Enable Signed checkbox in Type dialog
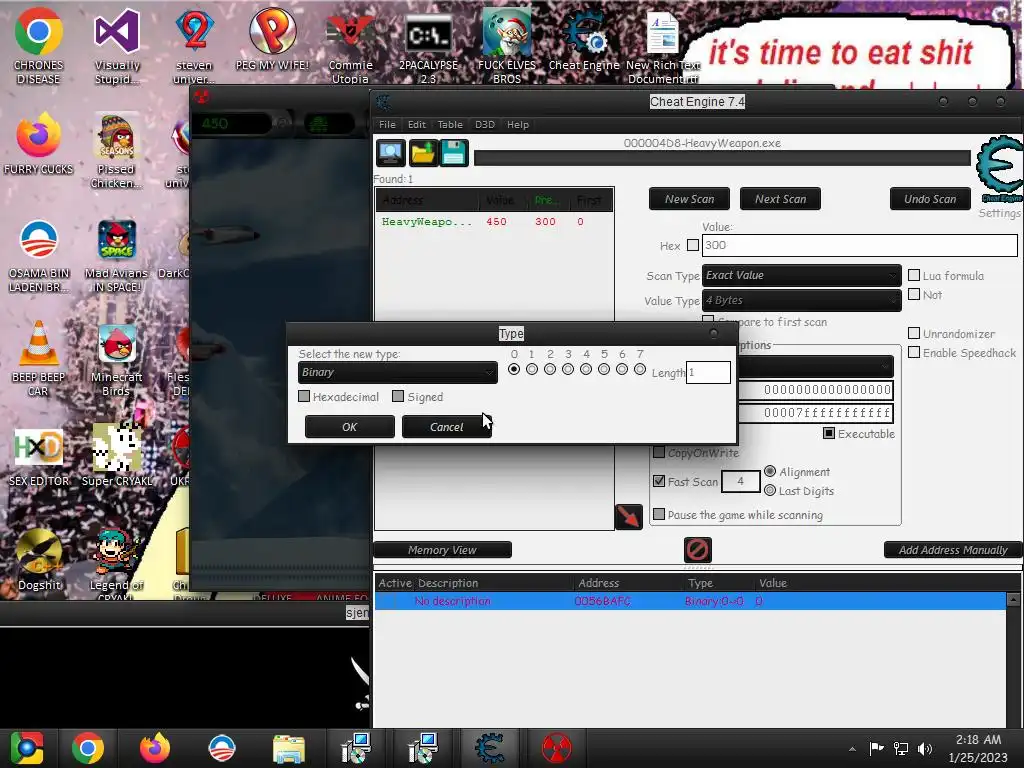 coord(398,396)
